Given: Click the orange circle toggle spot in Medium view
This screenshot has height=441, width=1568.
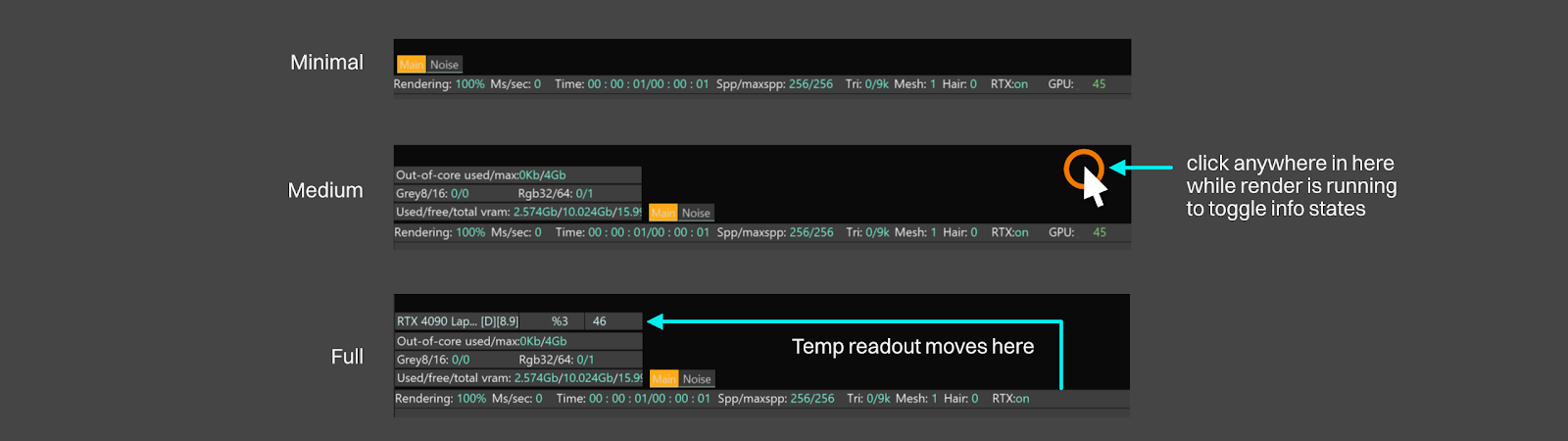Looking at the screenshot, I should [1083, 169].
